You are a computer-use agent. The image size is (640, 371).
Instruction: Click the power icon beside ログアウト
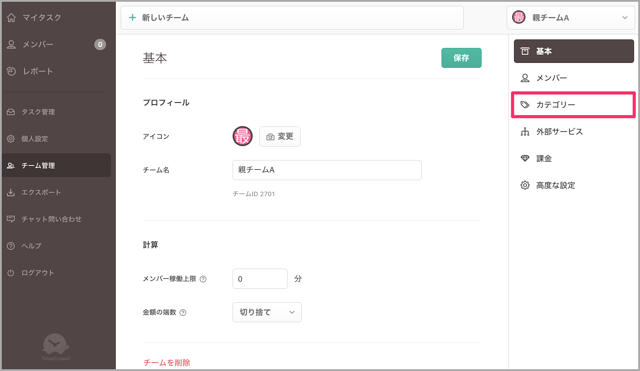(11, 273)
